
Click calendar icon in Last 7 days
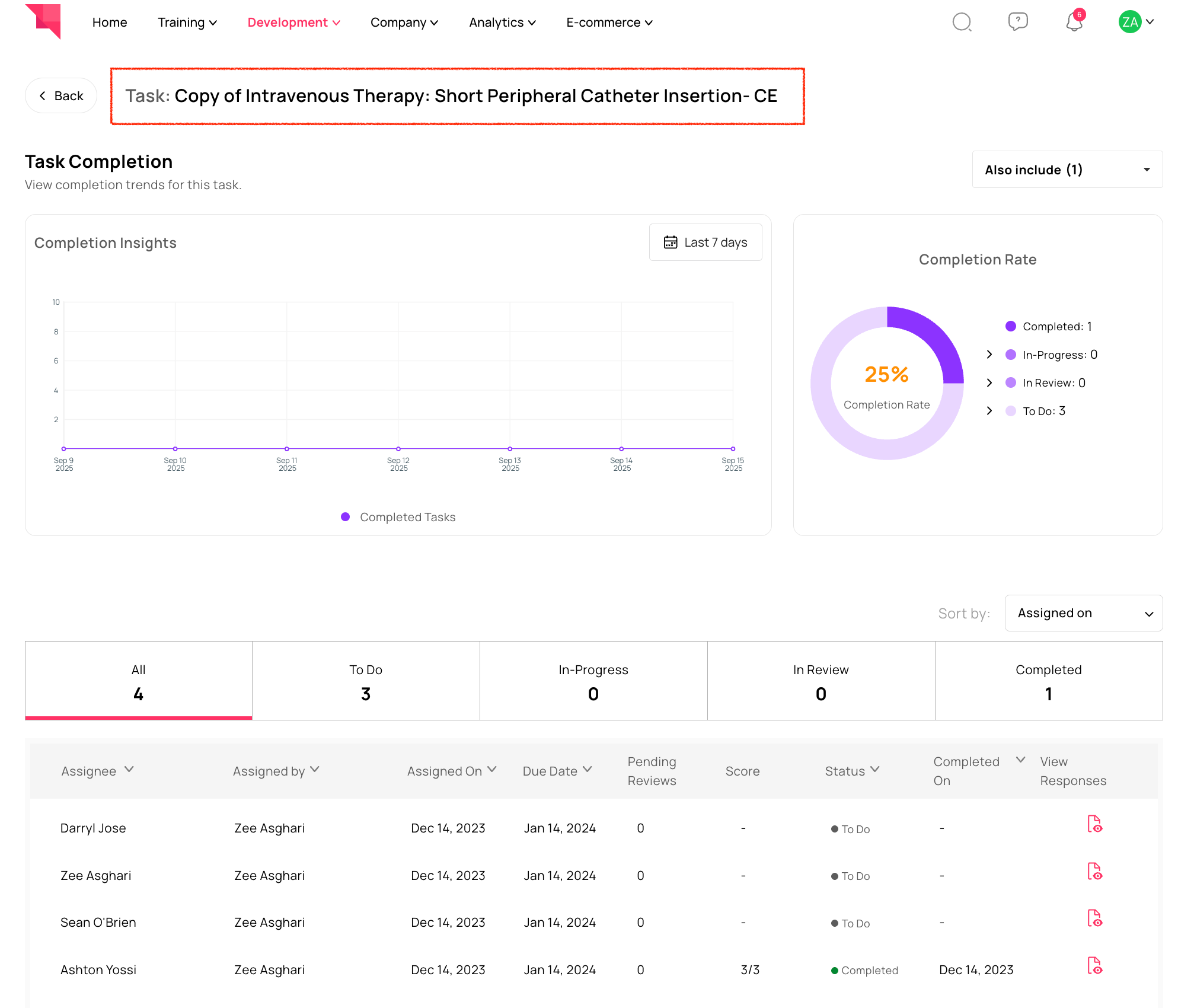click(671, 243)
